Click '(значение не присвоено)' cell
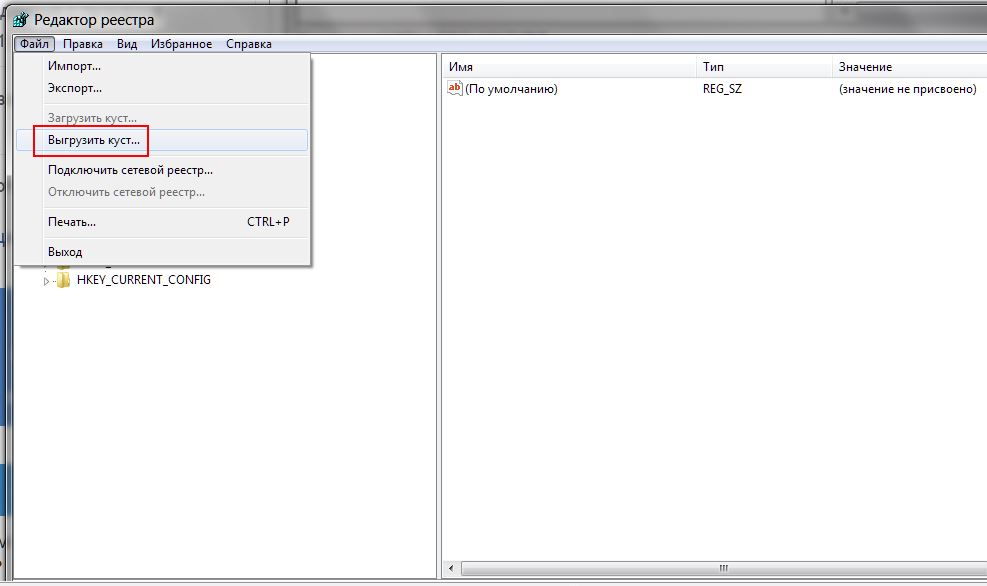Screen dimensions: 987x586 pos(907,89)
